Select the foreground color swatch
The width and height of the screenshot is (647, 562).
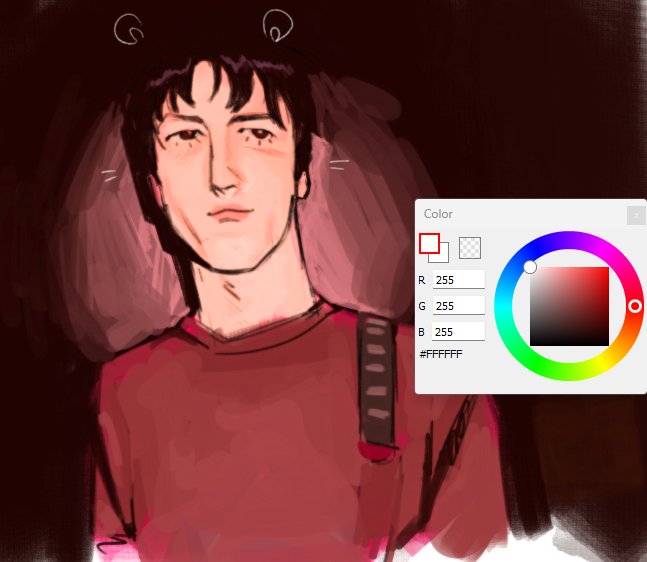(x=429, y=243)
